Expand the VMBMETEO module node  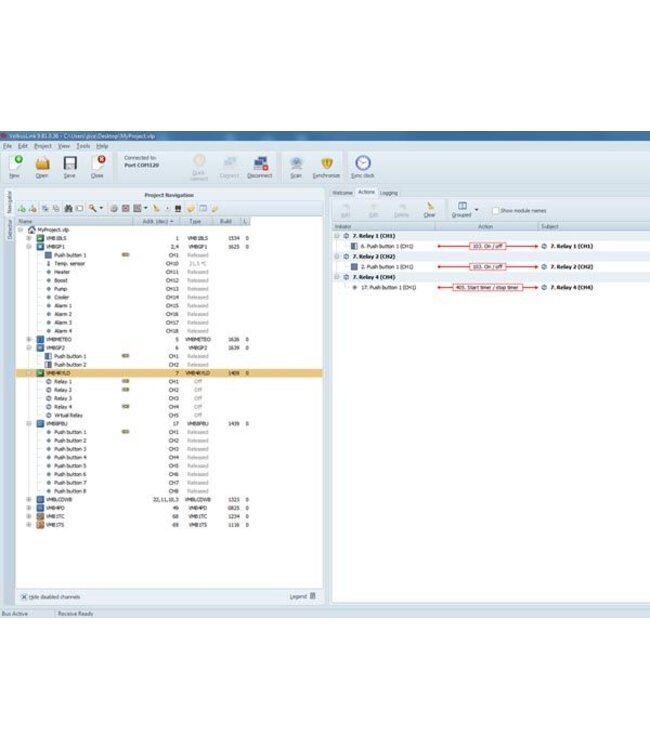[x=29, y=339]
